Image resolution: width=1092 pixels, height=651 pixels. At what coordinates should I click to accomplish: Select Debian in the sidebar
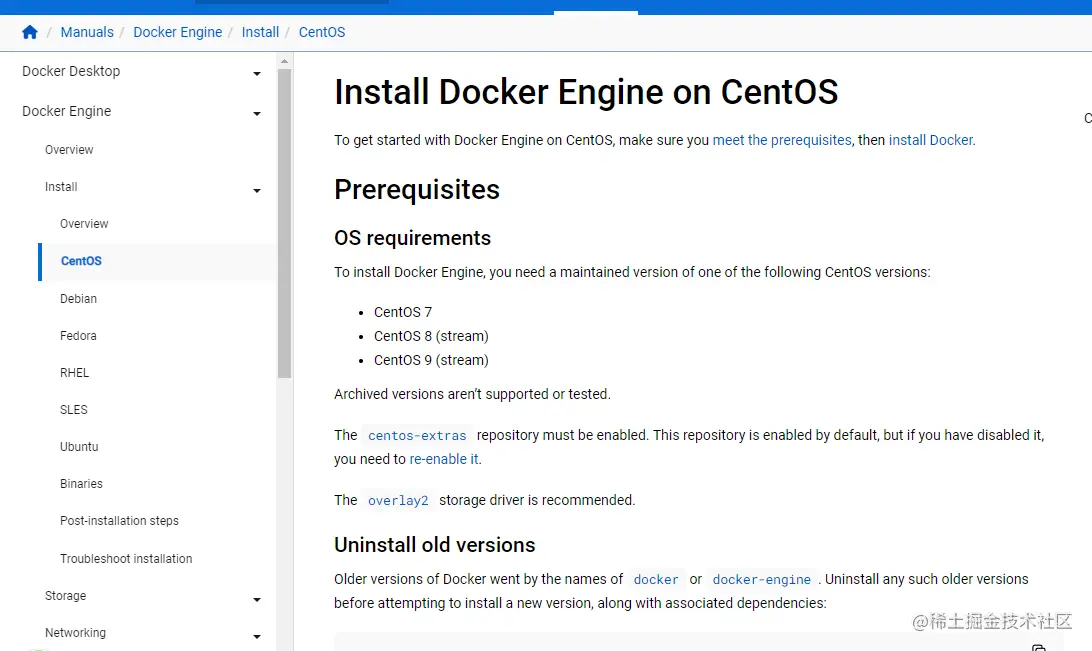(x=78, y=298)
